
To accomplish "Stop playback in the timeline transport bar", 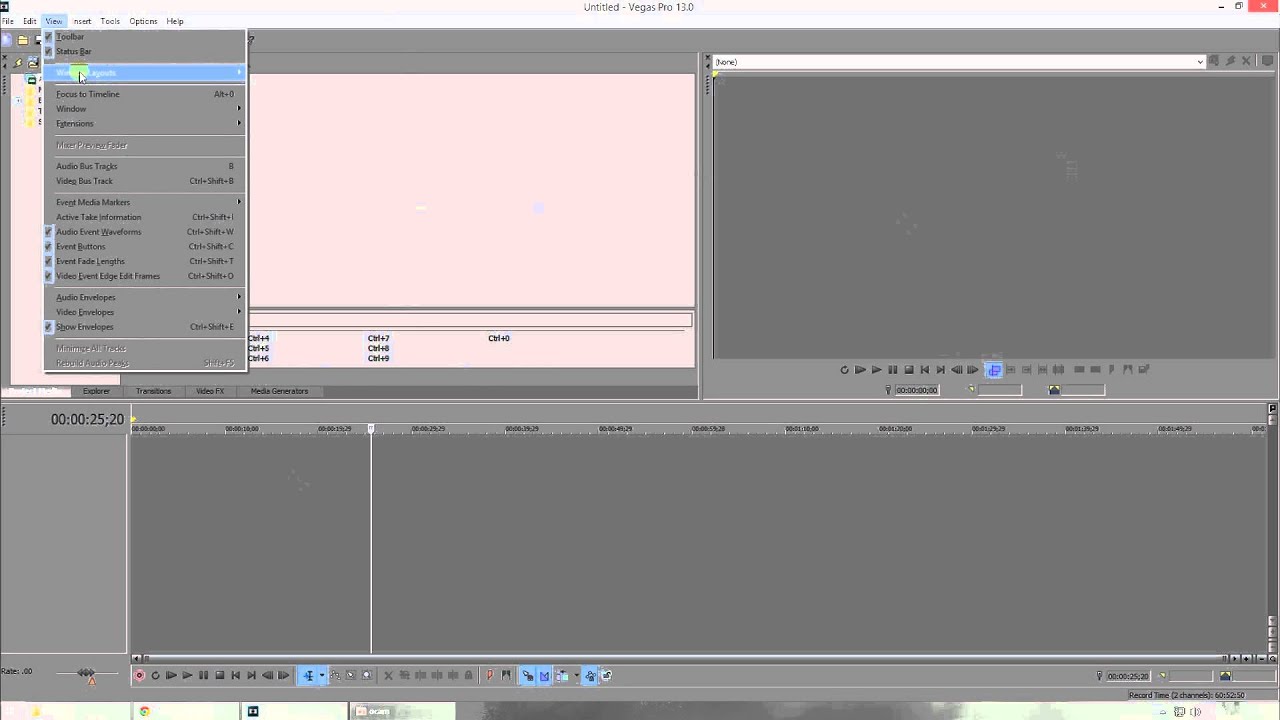I will coord(219,676).
